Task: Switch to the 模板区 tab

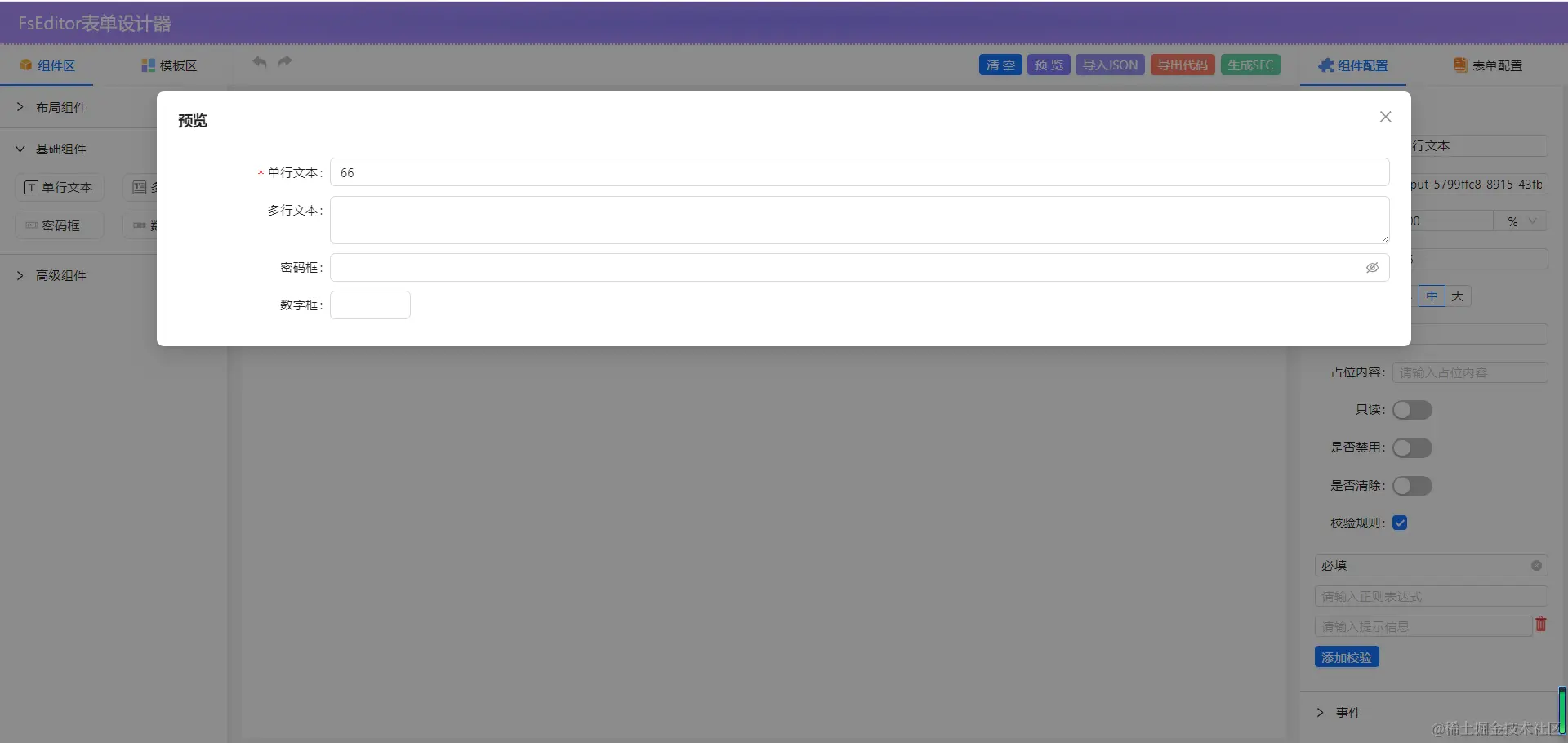Action: point(169,65)
